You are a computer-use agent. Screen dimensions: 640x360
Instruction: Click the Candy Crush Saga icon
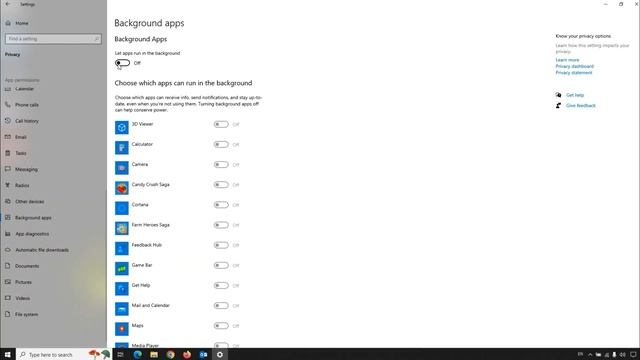122,188
